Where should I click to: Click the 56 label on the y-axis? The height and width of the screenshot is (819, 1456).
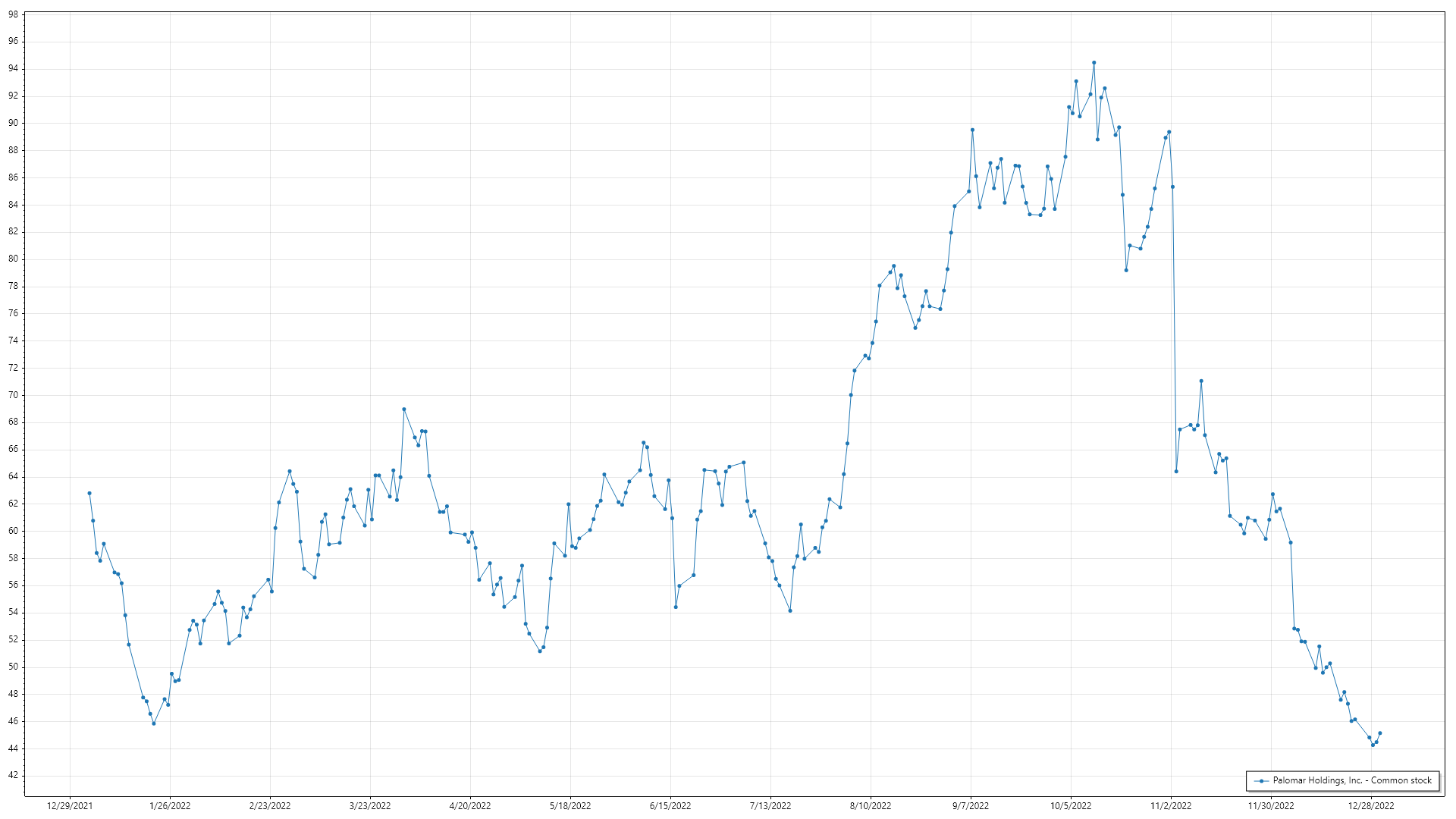coord(14,585)
